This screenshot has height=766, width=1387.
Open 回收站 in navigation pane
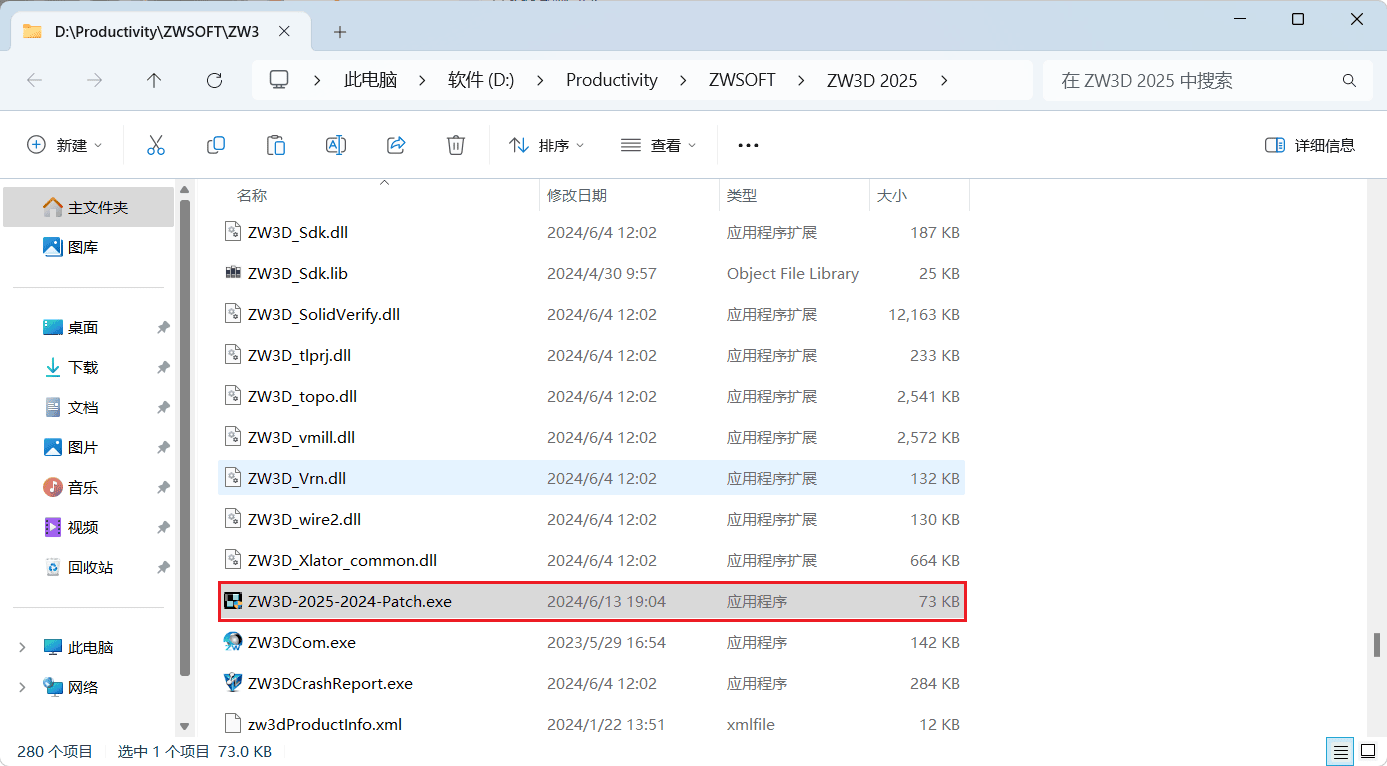click(88, 567)
